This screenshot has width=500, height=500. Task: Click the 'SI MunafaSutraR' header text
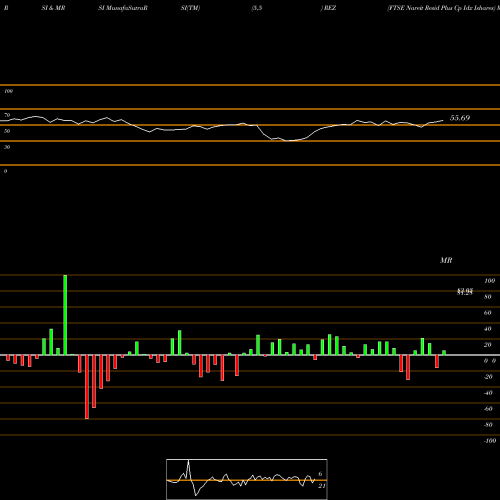[123, 8]
